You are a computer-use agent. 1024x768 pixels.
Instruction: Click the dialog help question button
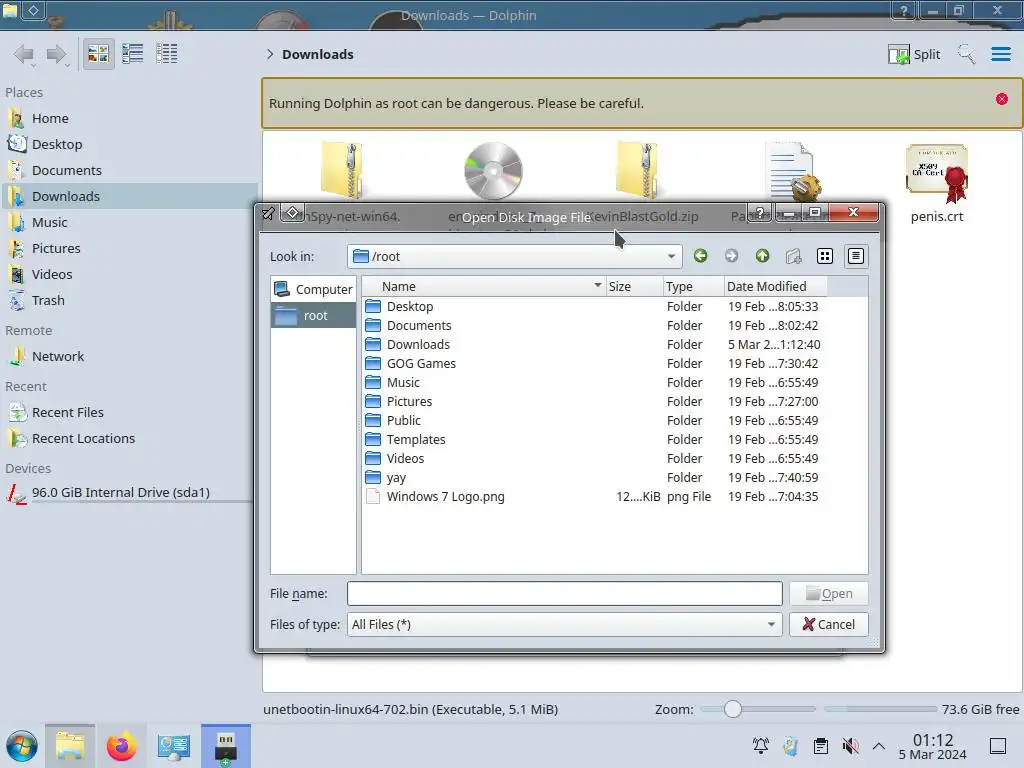[760, 212]
